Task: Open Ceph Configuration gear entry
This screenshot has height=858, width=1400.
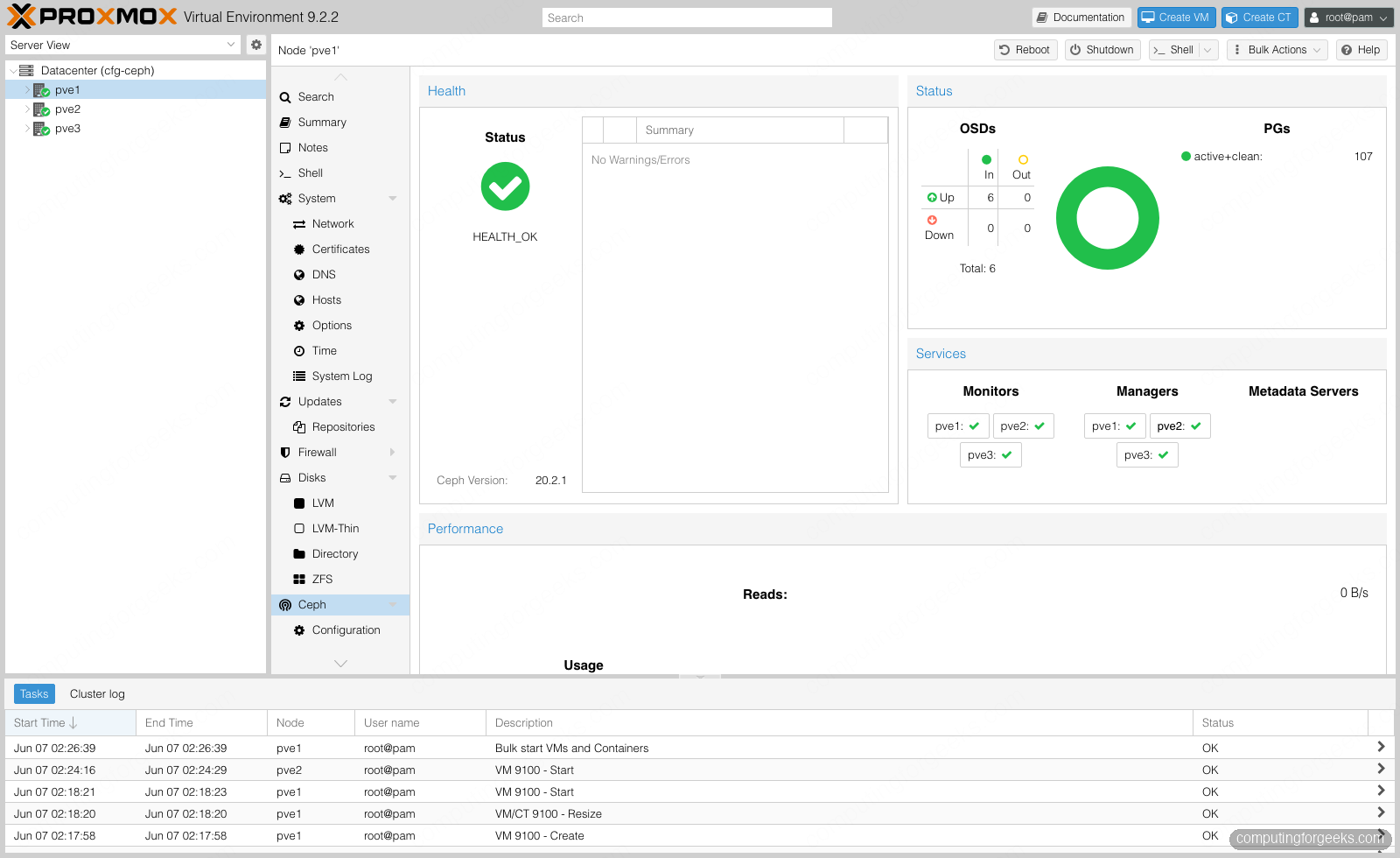Action: pos(299,630)
